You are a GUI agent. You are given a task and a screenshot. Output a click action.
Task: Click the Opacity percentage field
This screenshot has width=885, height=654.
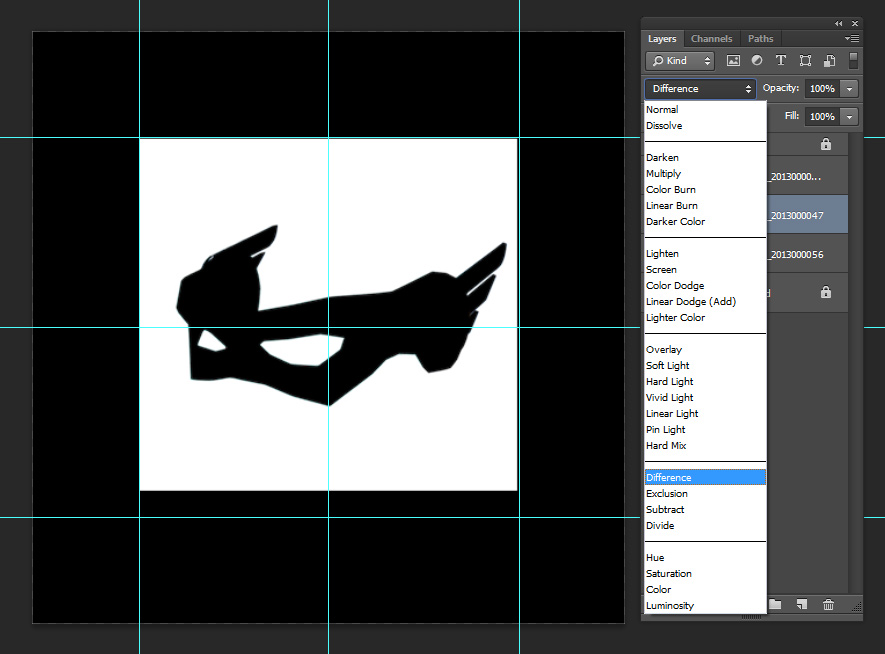[x=822, y=89]
